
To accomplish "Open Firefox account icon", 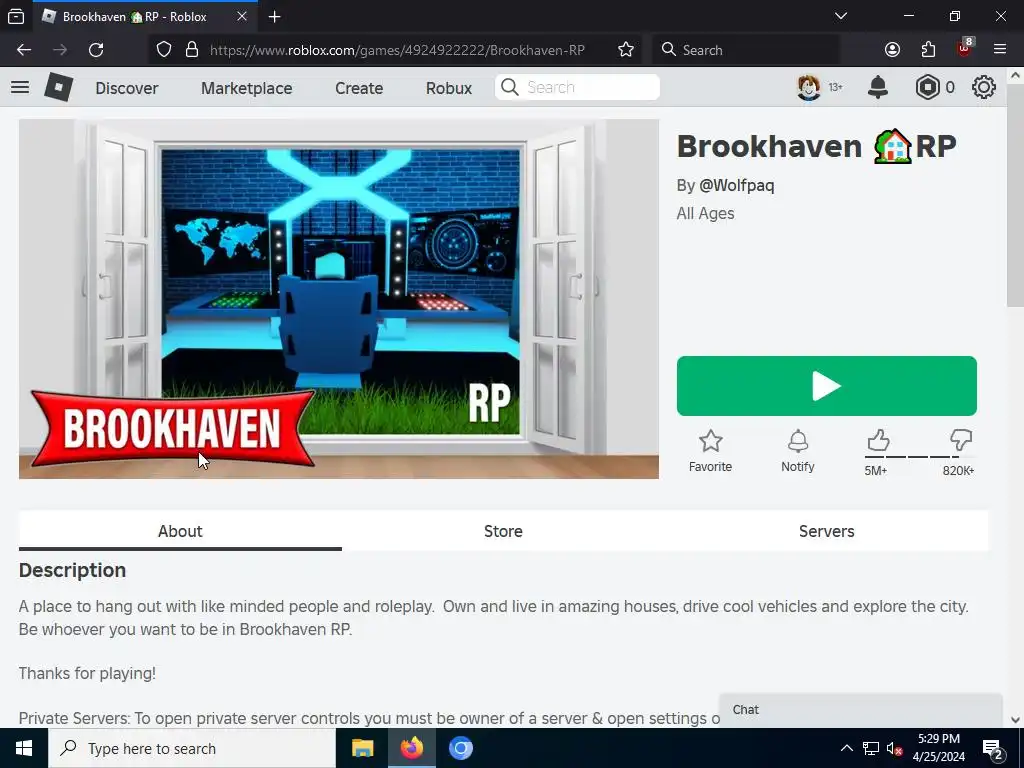I will 892,50.
